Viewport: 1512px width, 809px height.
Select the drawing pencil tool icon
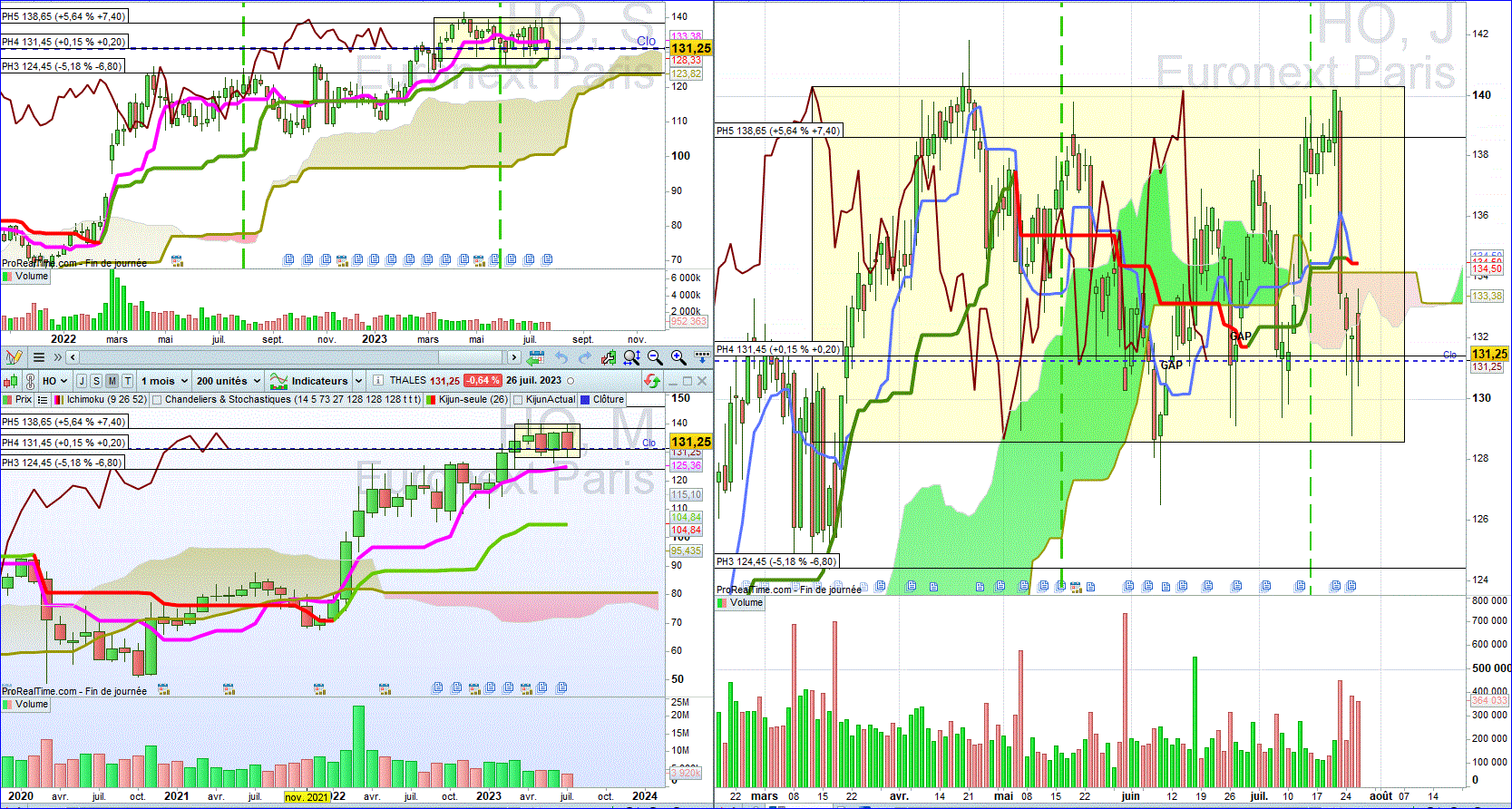(x=14, y=357)
